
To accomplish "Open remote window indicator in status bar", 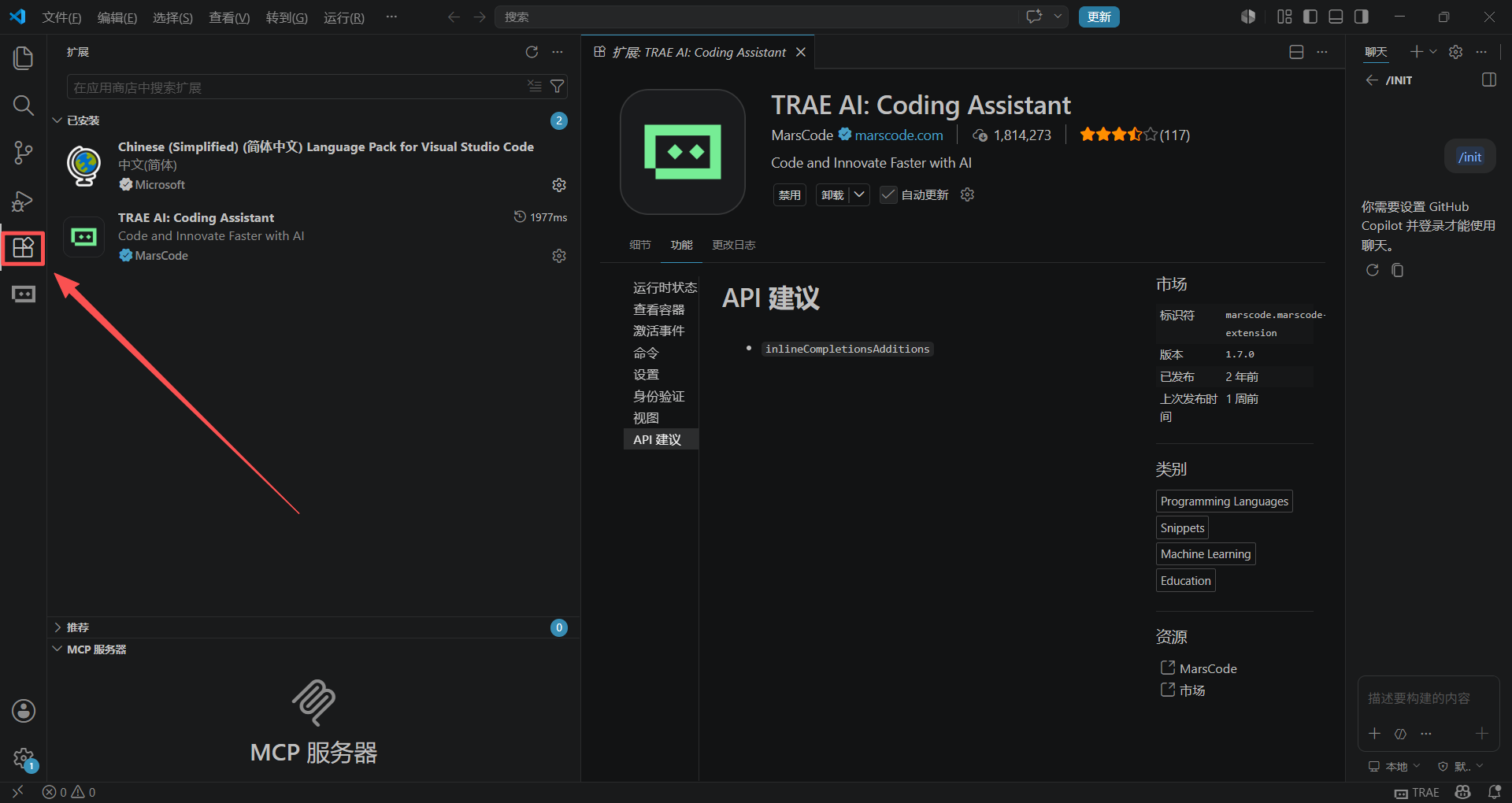I will tap(17, 792).
